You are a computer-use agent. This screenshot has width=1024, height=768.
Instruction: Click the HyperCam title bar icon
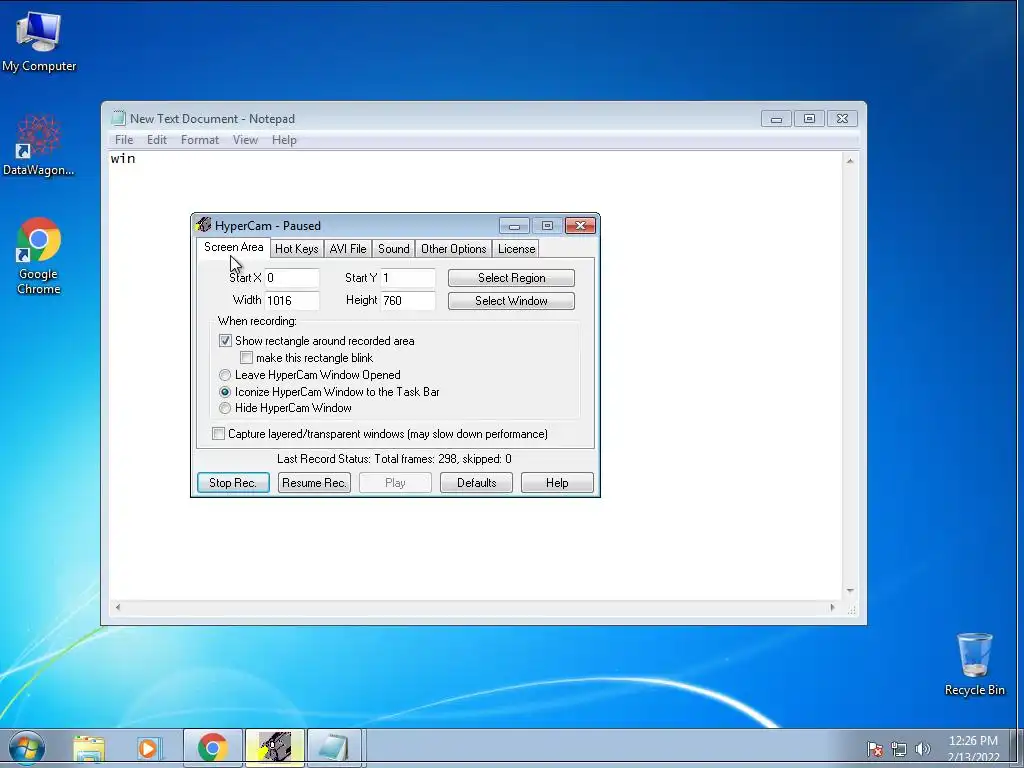204,225
